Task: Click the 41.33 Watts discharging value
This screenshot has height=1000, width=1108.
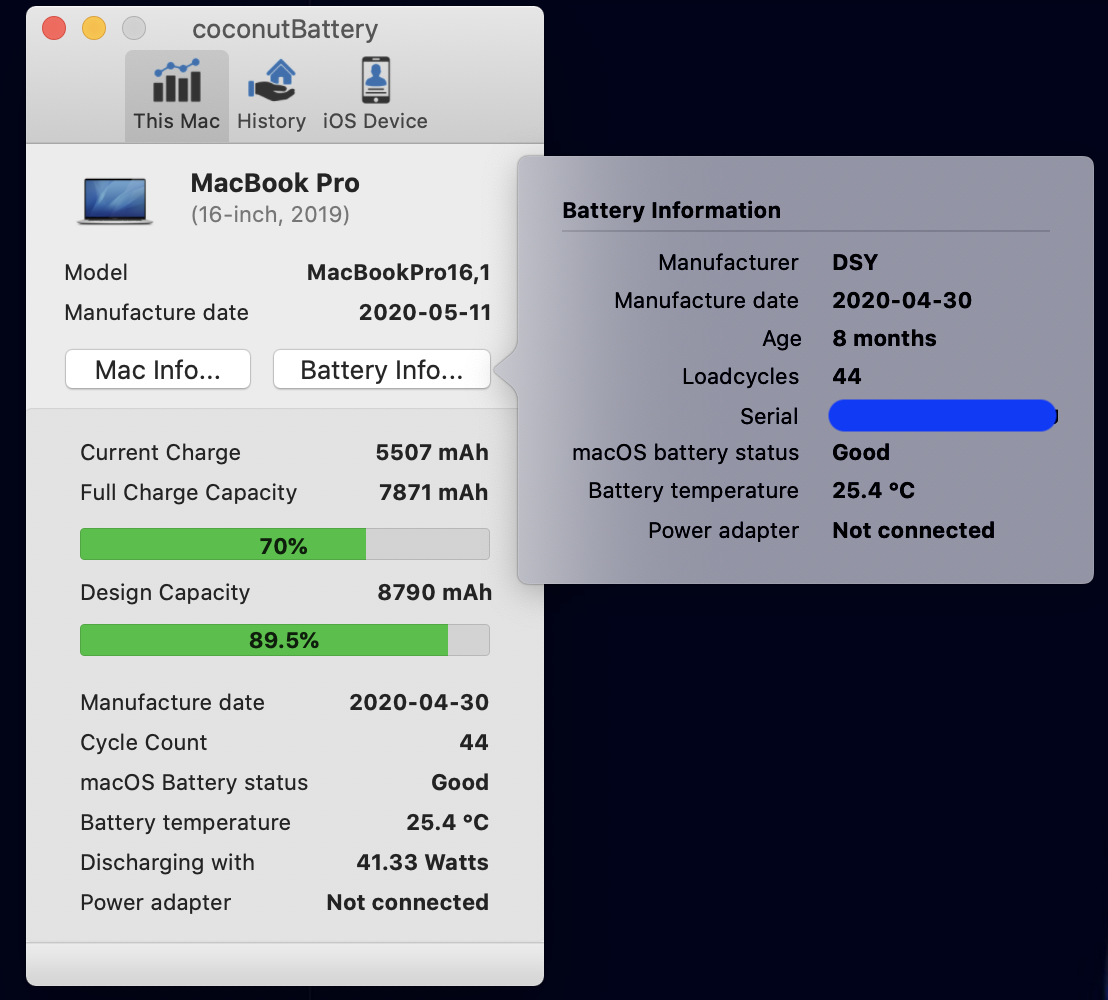Action: coord(422,862)
